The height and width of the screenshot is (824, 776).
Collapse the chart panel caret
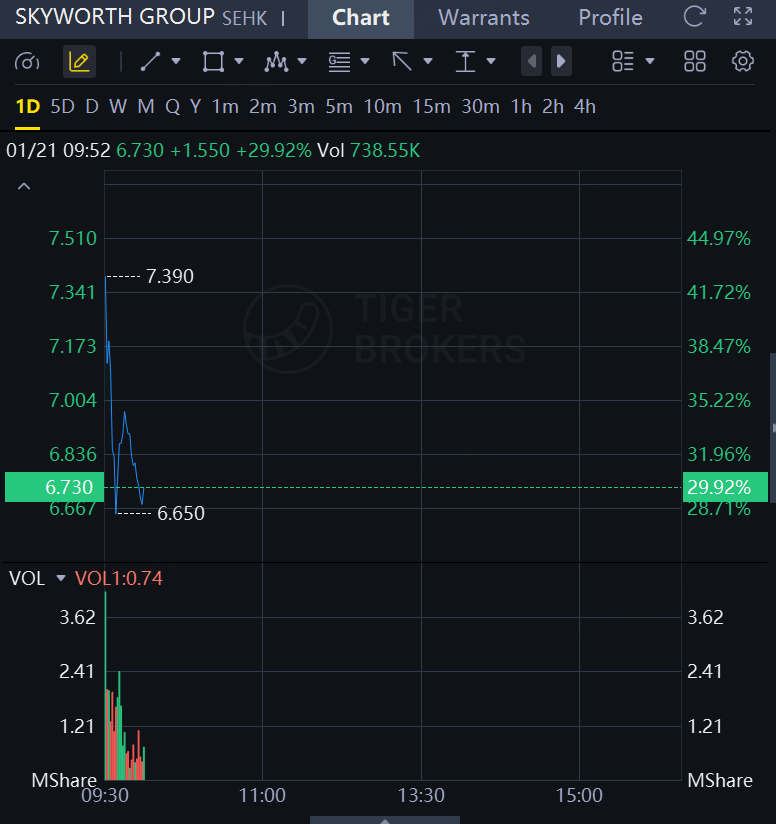tap(24, 187)
